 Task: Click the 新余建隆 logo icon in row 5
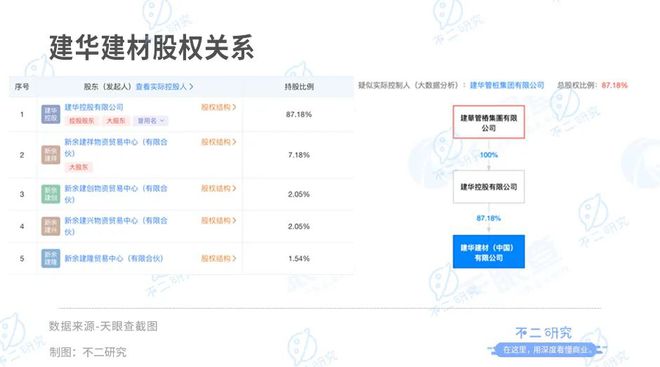click(x=51, y=258)
